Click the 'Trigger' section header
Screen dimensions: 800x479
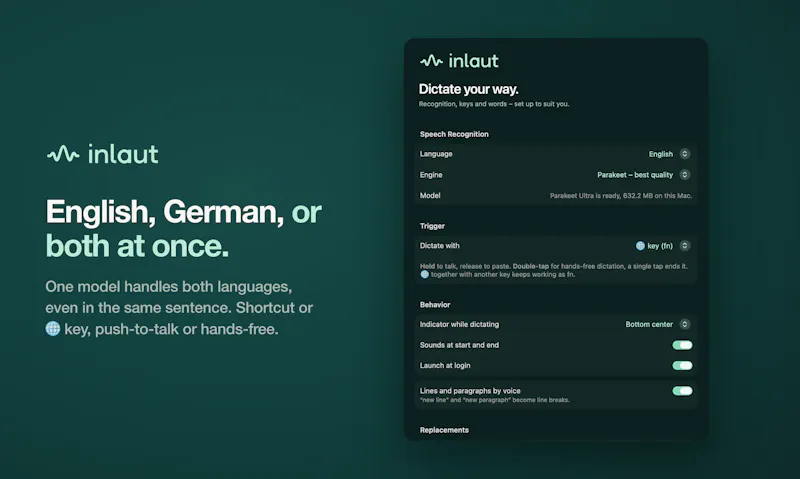point(432,226)
